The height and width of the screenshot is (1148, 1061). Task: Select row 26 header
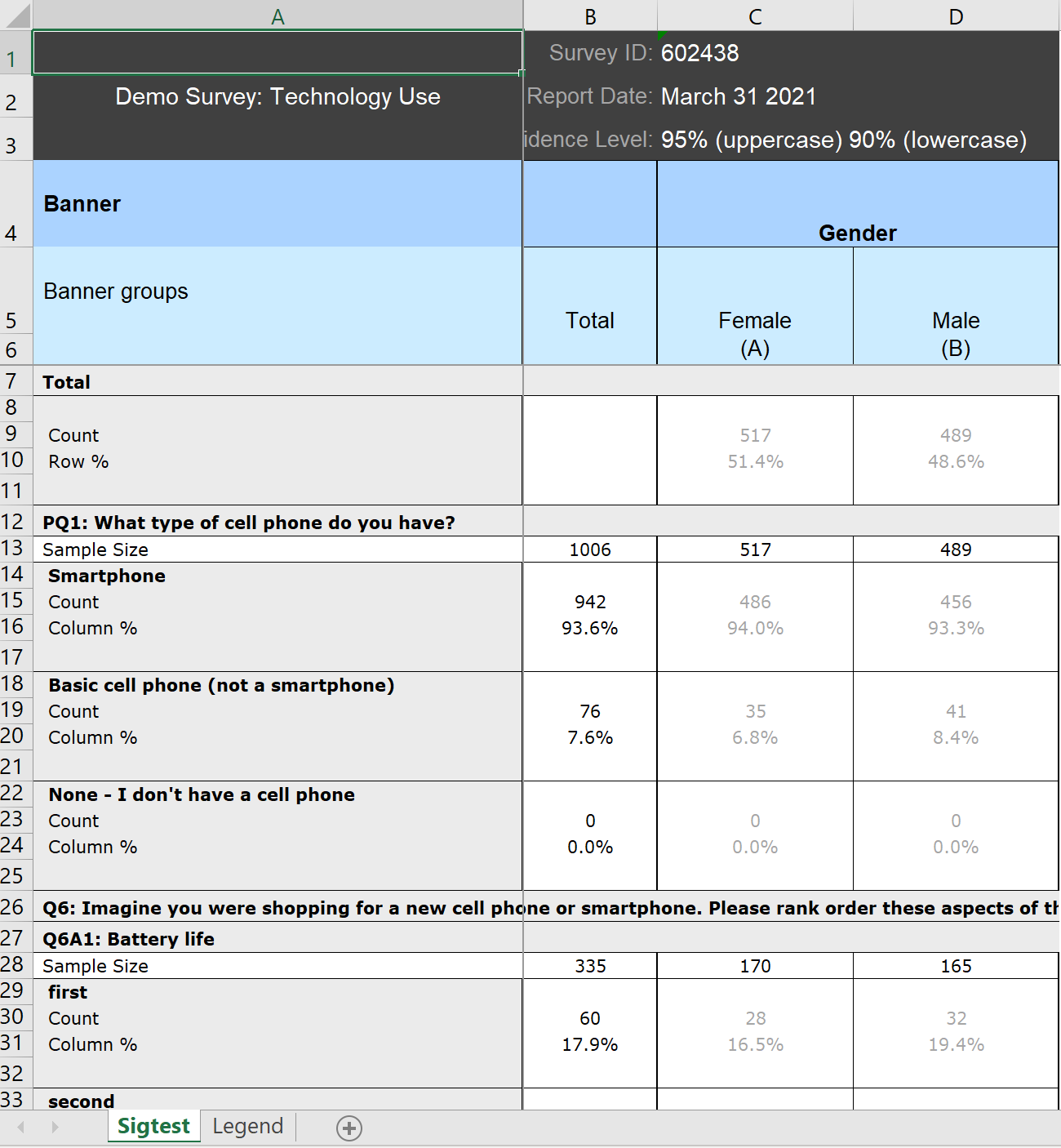pos(16,906)
